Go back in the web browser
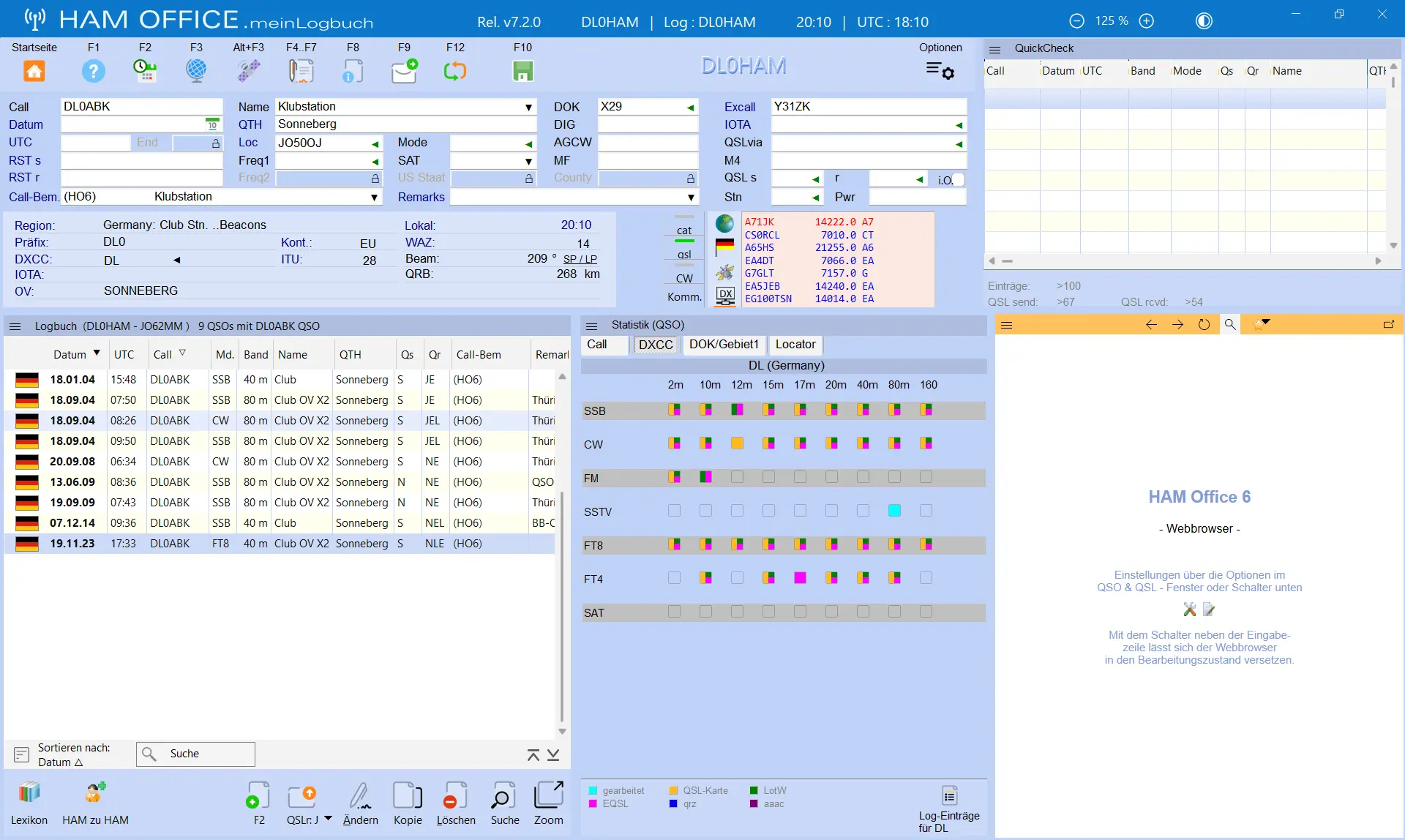This screenshot has width=1405, height=840. click(1151, 324)
